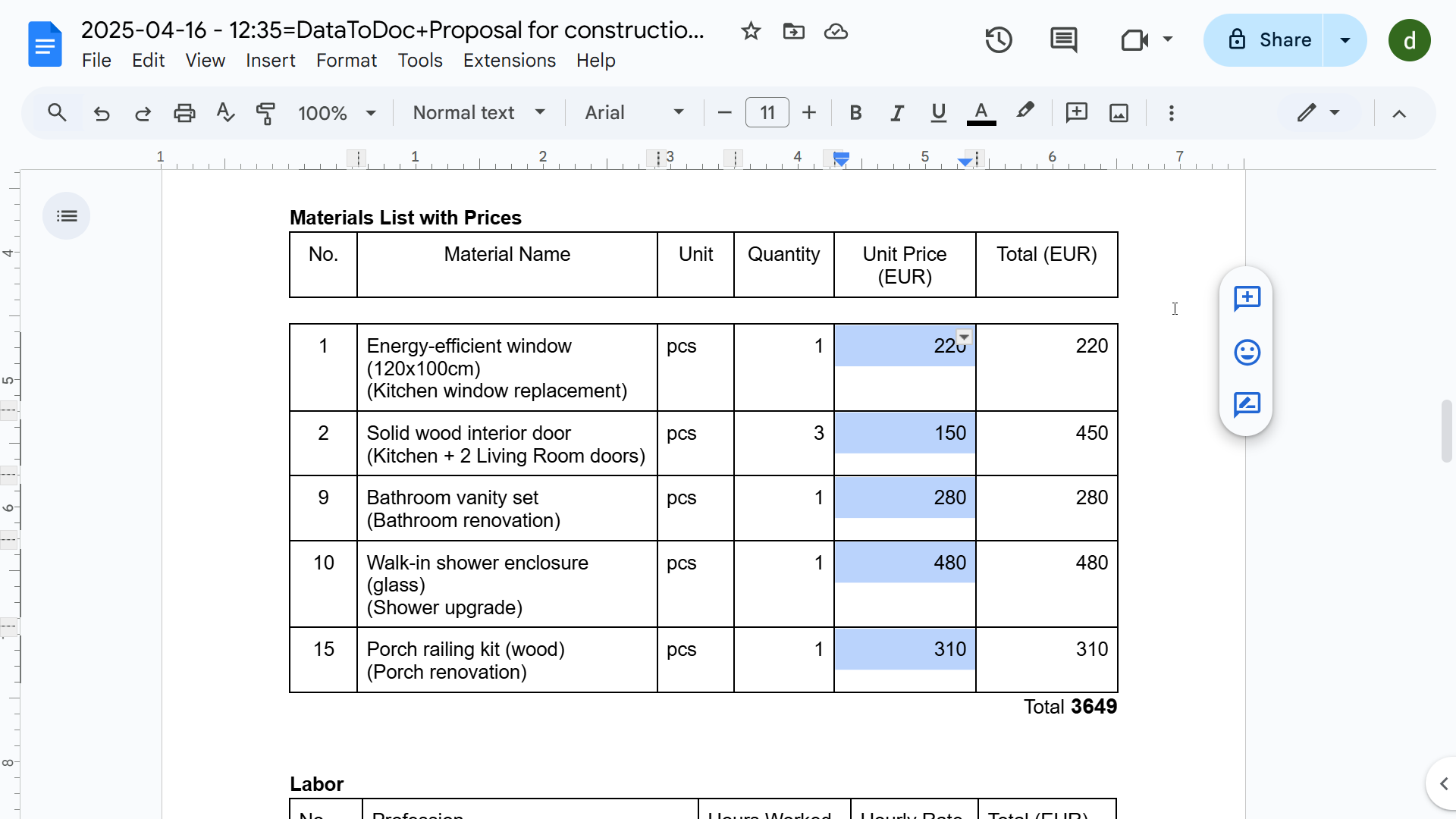Open cell options dropdown in 220 cell
Image resolution: width=1456 pixels, height=819 pixels.
pos(964,337)
